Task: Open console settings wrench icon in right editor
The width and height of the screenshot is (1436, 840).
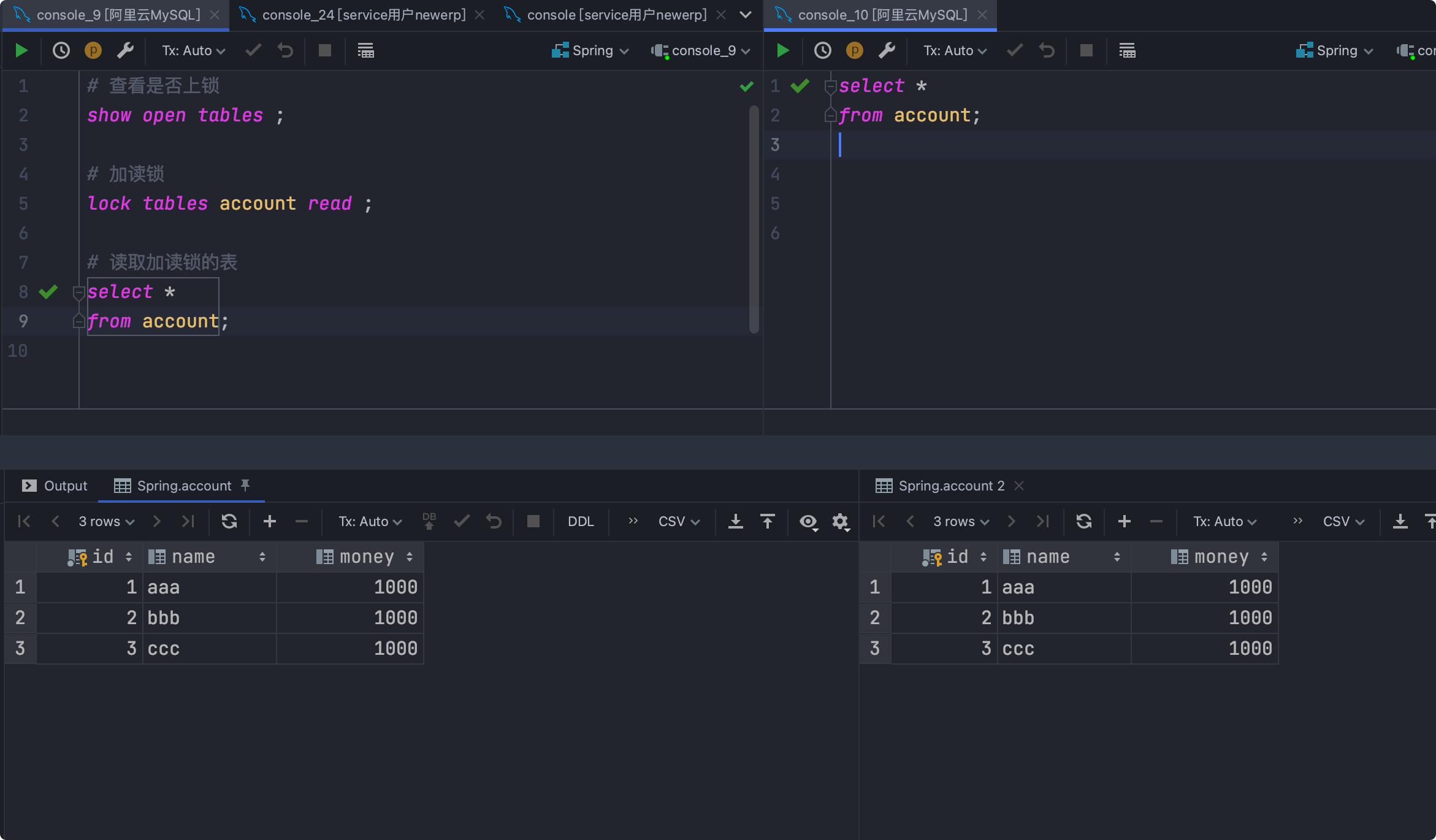Action: coord(887,50)
